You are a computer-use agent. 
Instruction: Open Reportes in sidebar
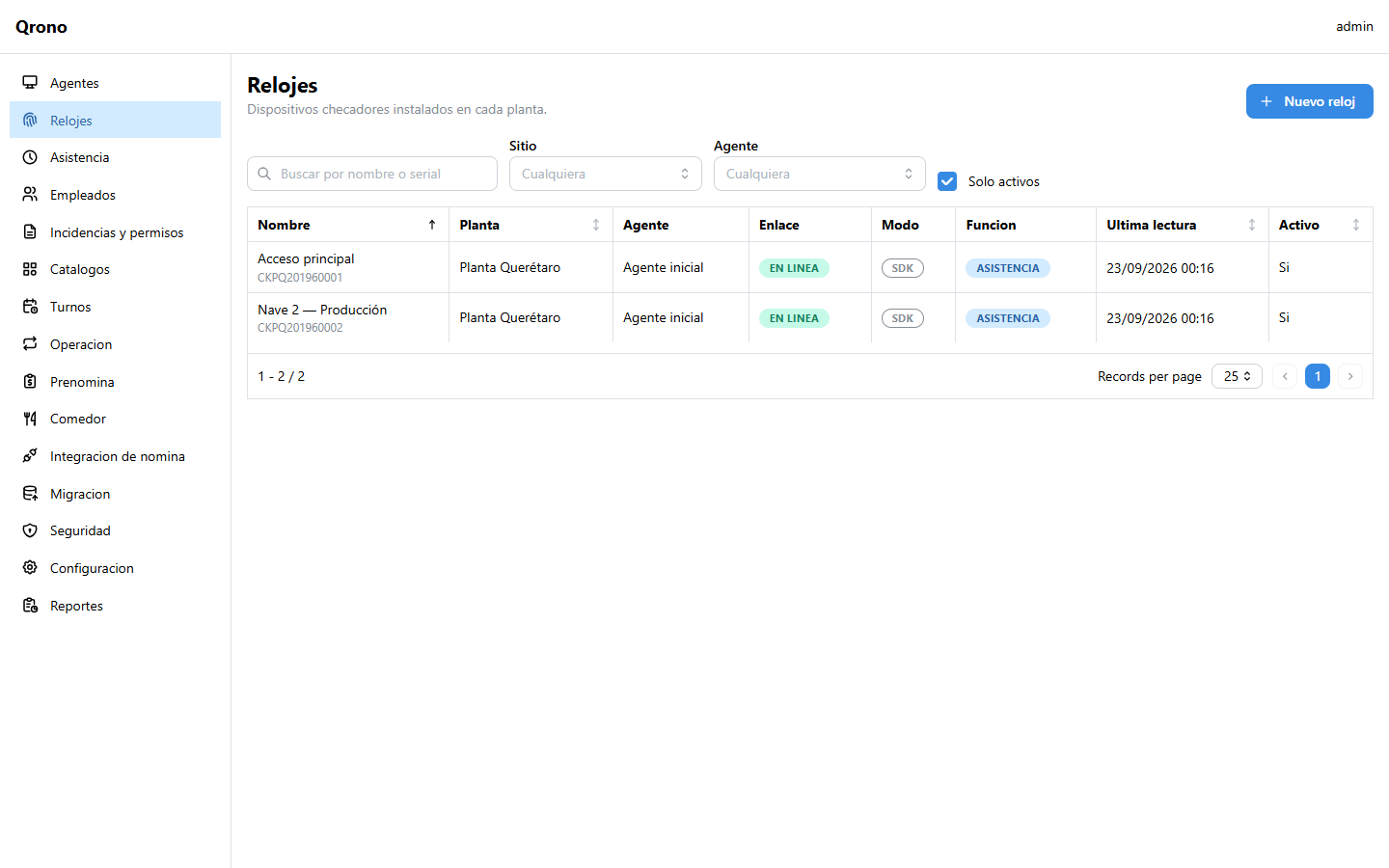pos(115,606)
